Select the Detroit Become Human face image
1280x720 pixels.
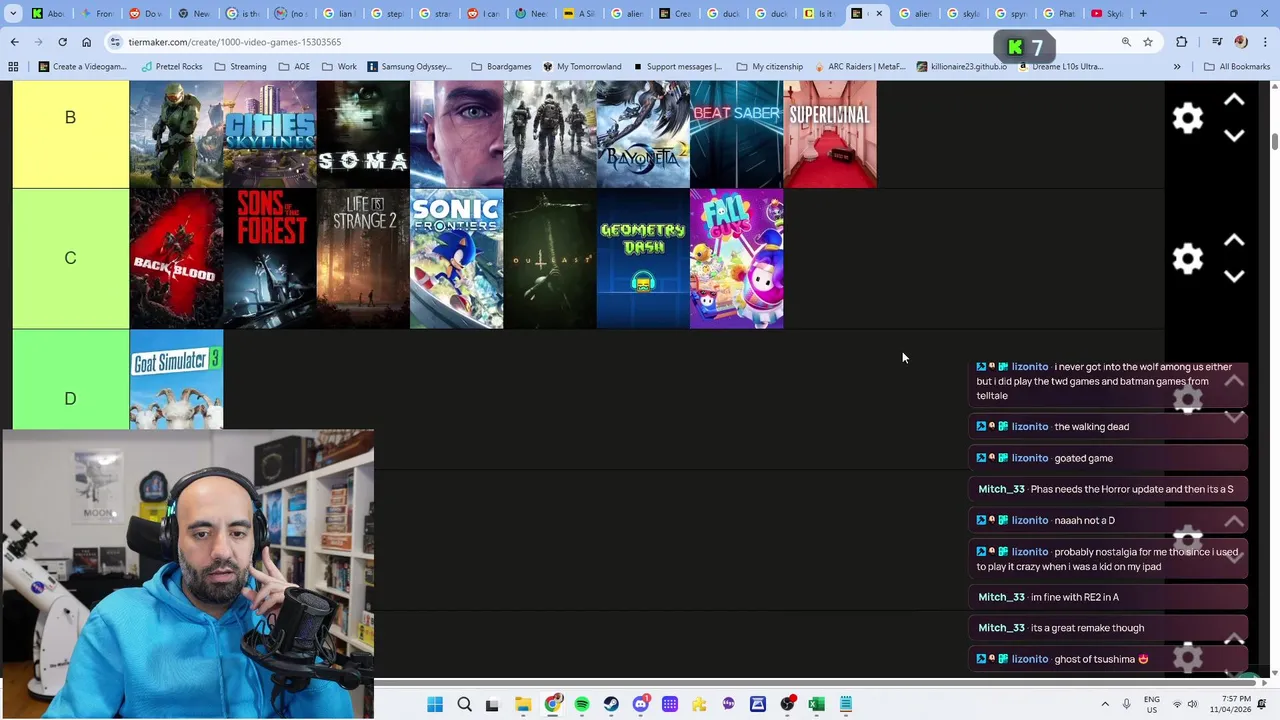click(457, 134)
